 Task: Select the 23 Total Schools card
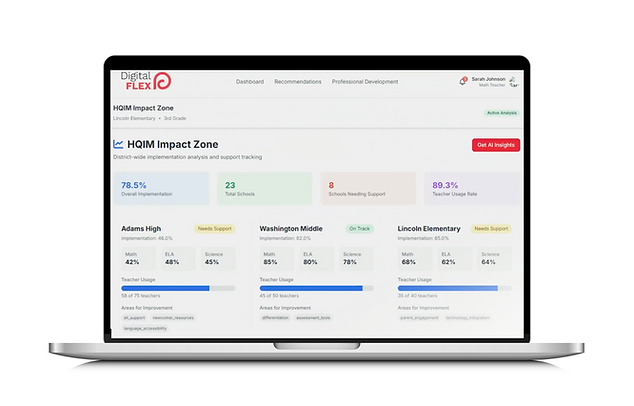tap(264, 188)
